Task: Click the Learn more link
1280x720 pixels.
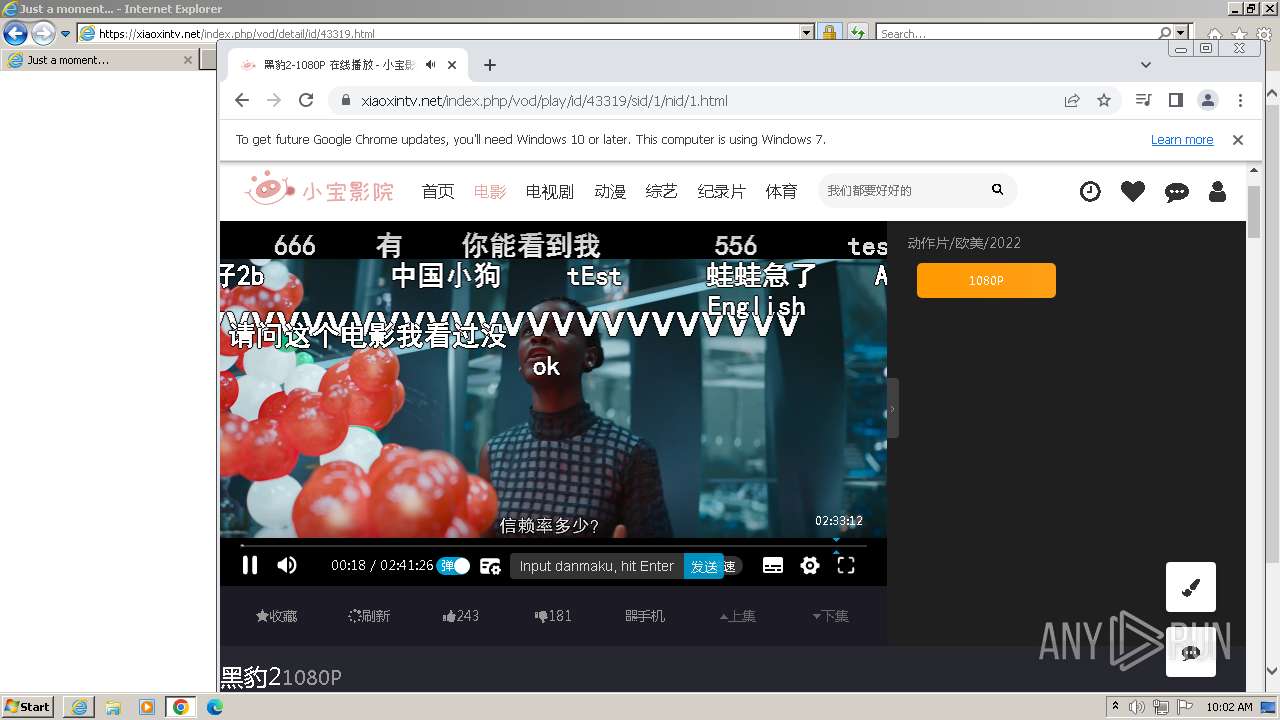Action: pos(1182,140)
